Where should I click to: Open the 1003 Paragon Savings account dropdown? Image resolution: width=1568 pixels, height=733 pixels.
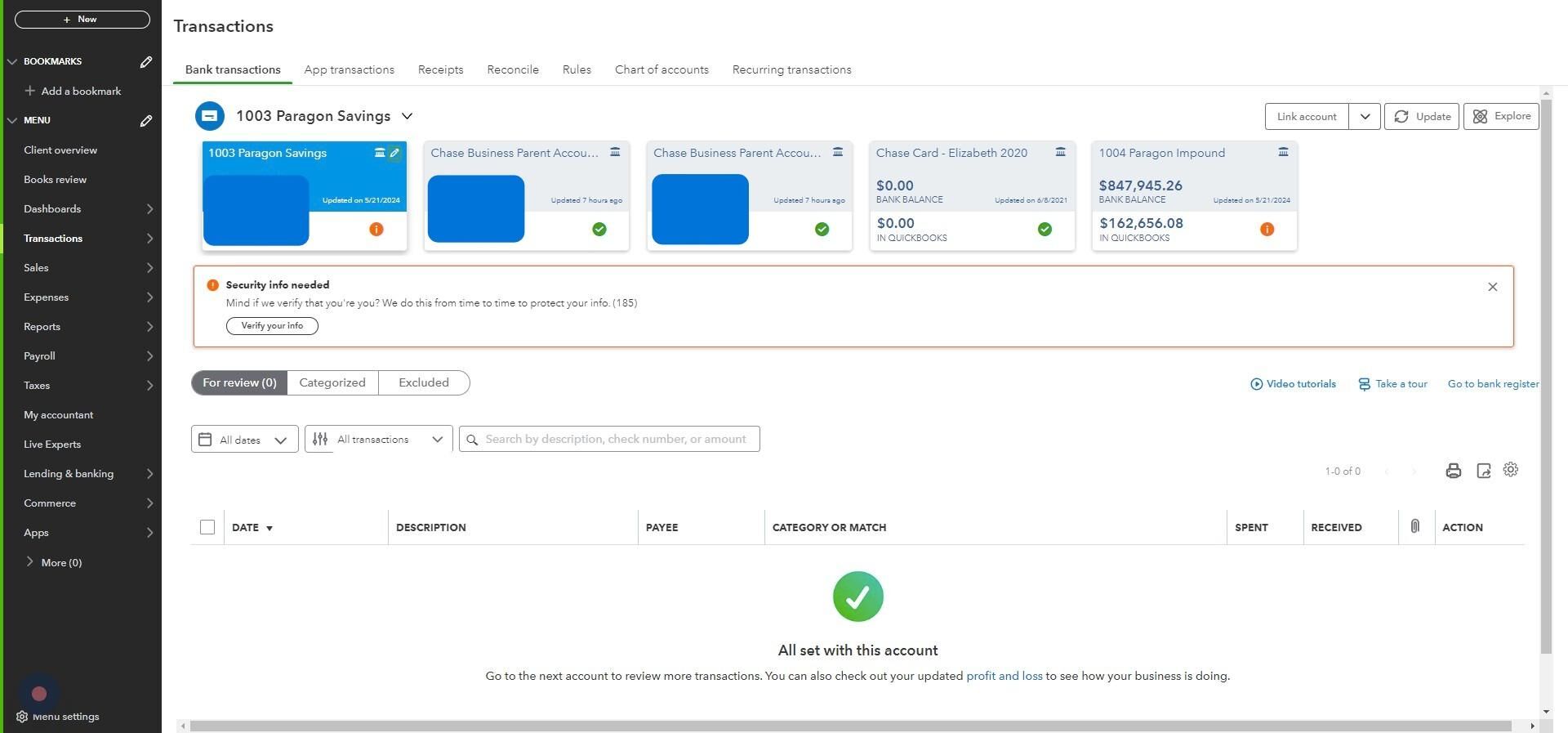tap(408, 116)
